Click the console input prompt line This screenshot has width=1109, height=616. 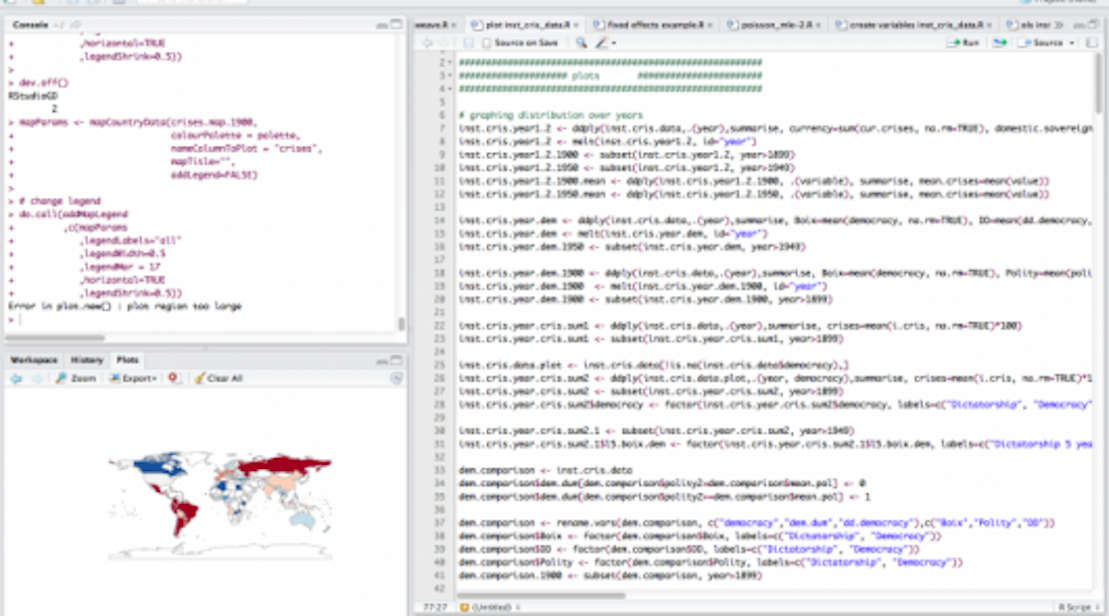click(203, 320)
